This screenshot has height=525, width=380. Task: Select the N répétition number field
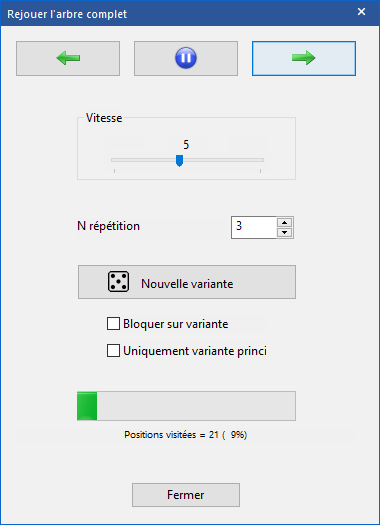click(253, 227)
